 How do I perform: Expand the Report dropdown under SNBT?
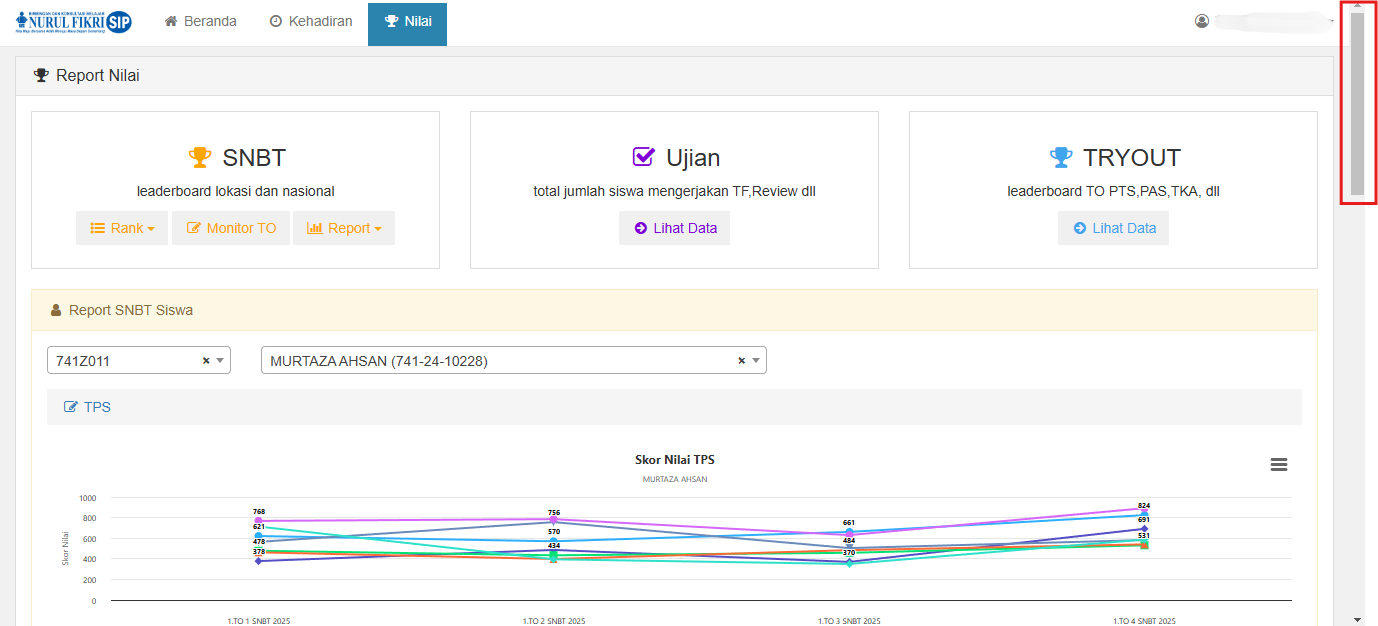(343, 228)
